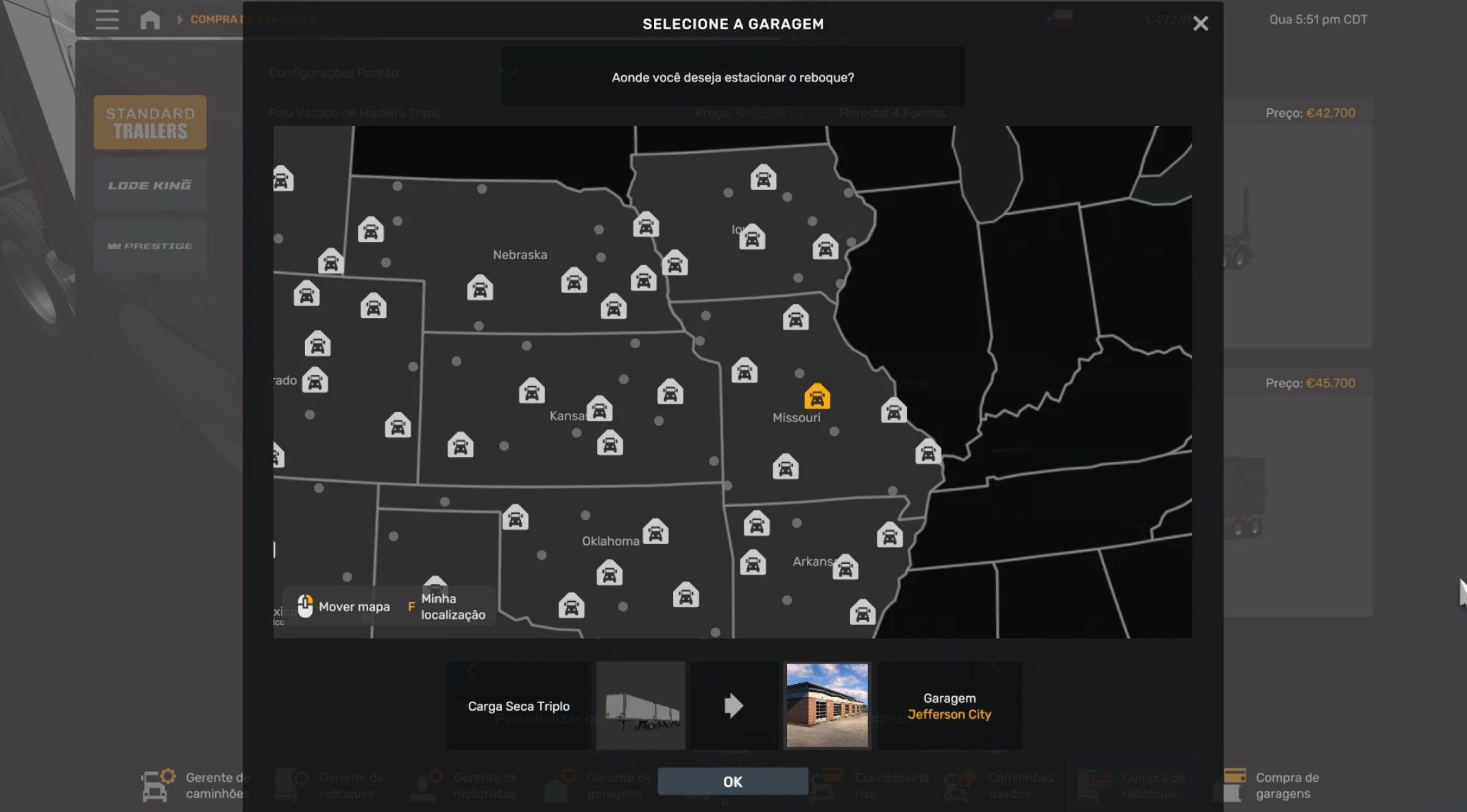
Task: Select the Lode King brand tab
Action: coord(150,185)
